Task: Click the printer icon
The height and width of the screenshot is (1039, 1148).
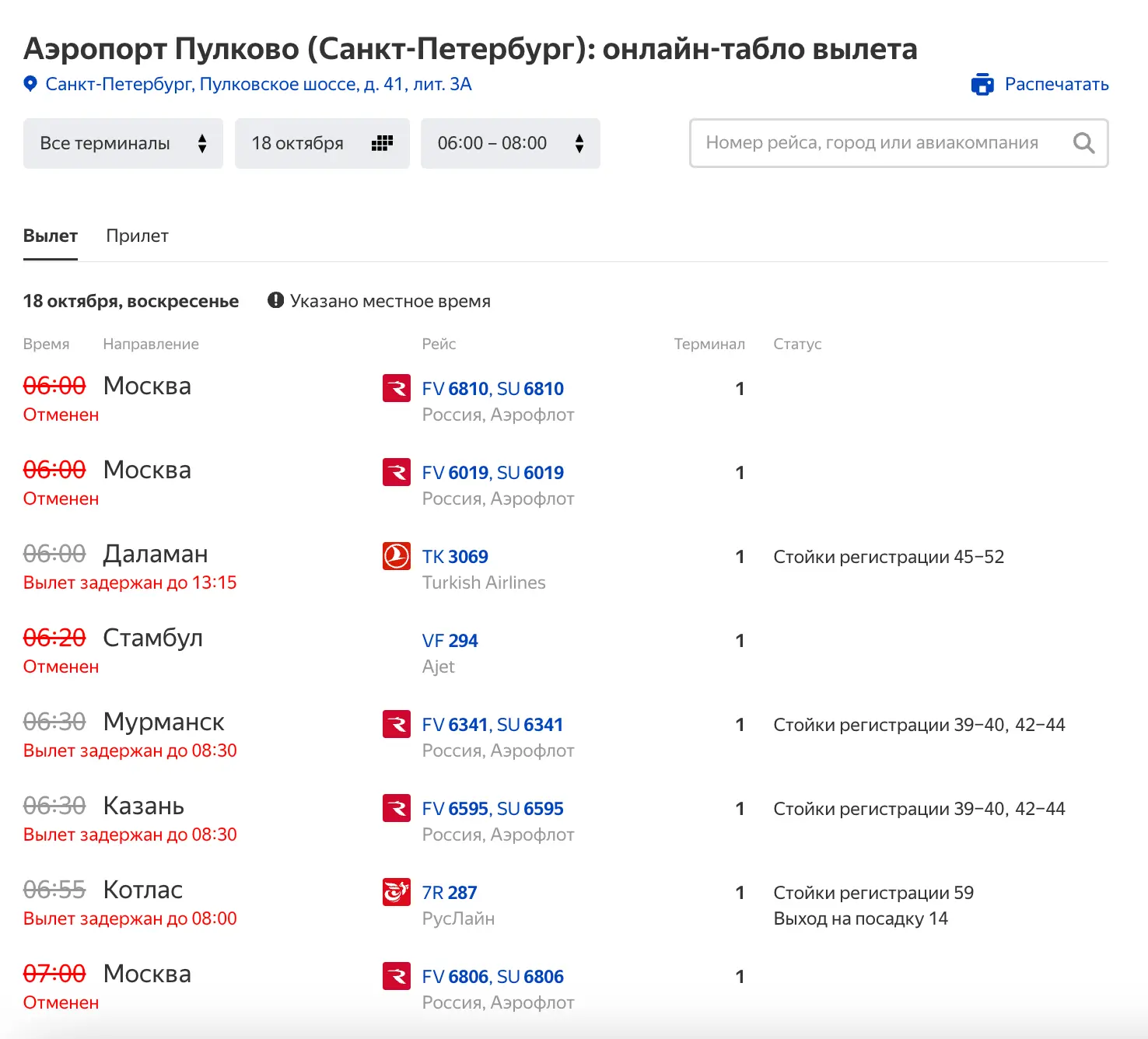Action: click(982, 84)
